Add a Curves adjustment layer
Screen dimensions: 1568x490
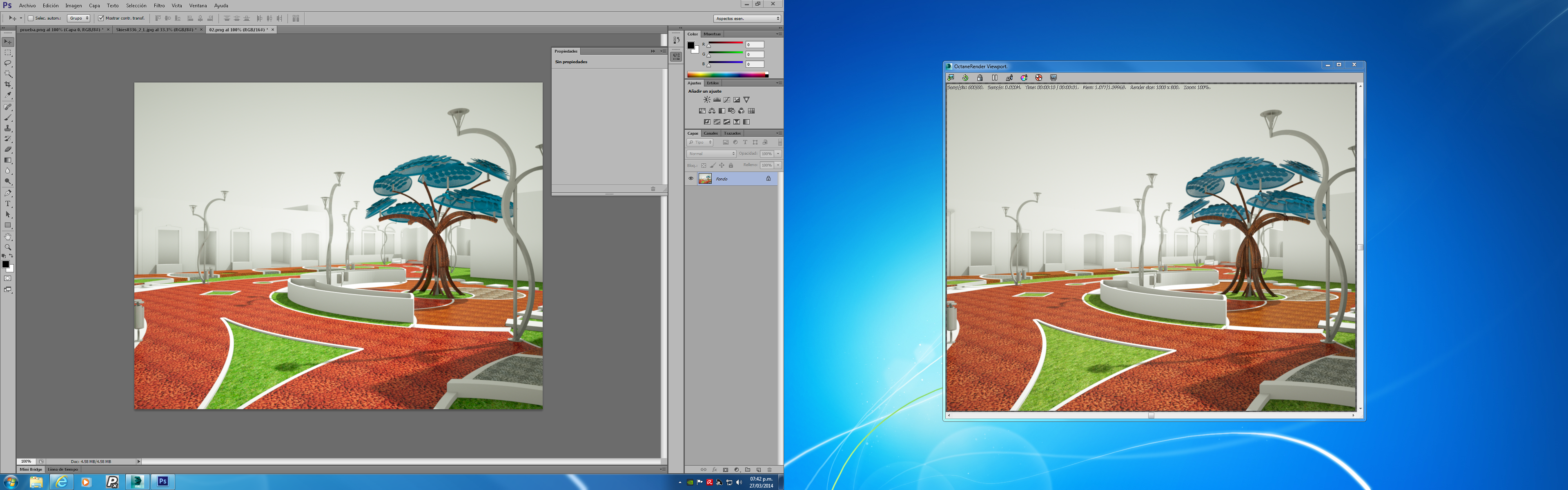(x=727, y=100)
